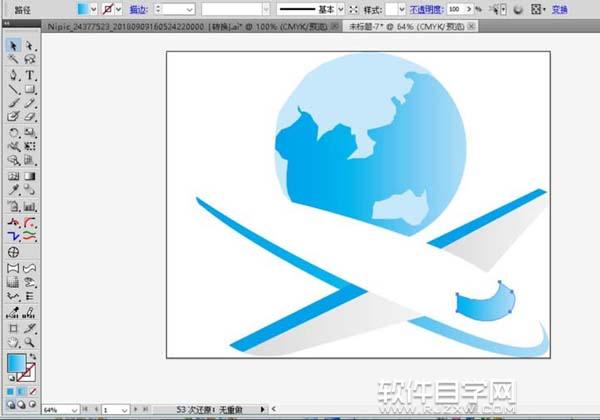Go to the first artboard
Screen dimensions: 600x420
click(85, 409)
